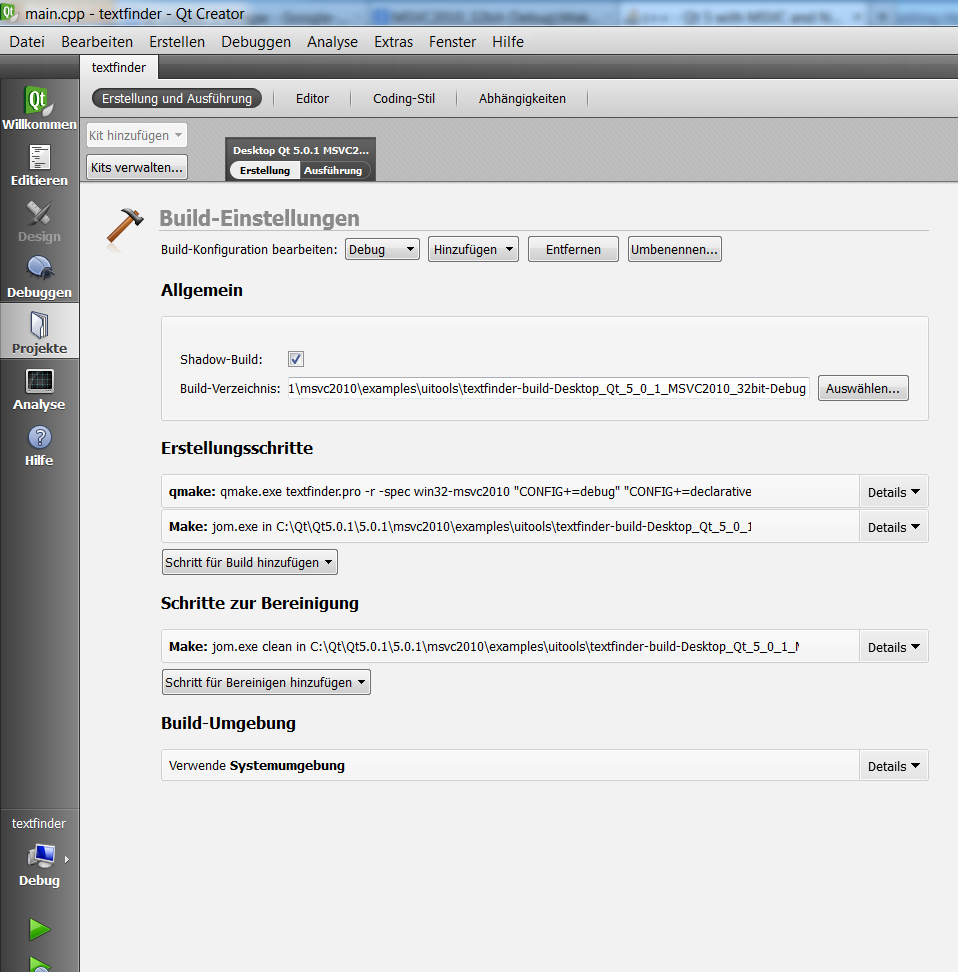Screen dimensions: 958x974
Task: Switch to Editieren mode
Action: coord(39,166)
